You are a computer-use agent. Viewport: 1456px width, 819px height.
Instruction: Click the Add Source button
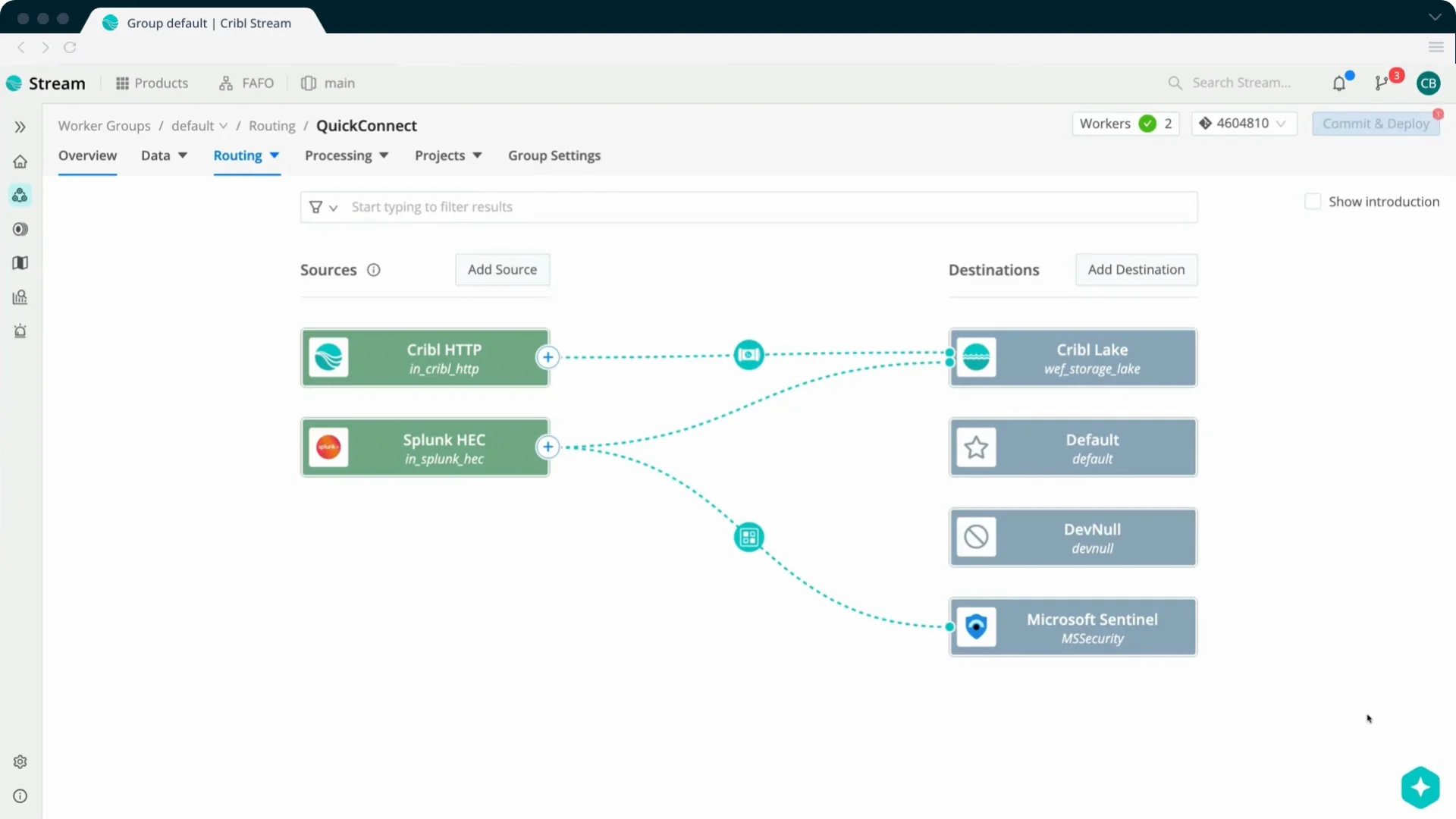(x=502, y=269)
